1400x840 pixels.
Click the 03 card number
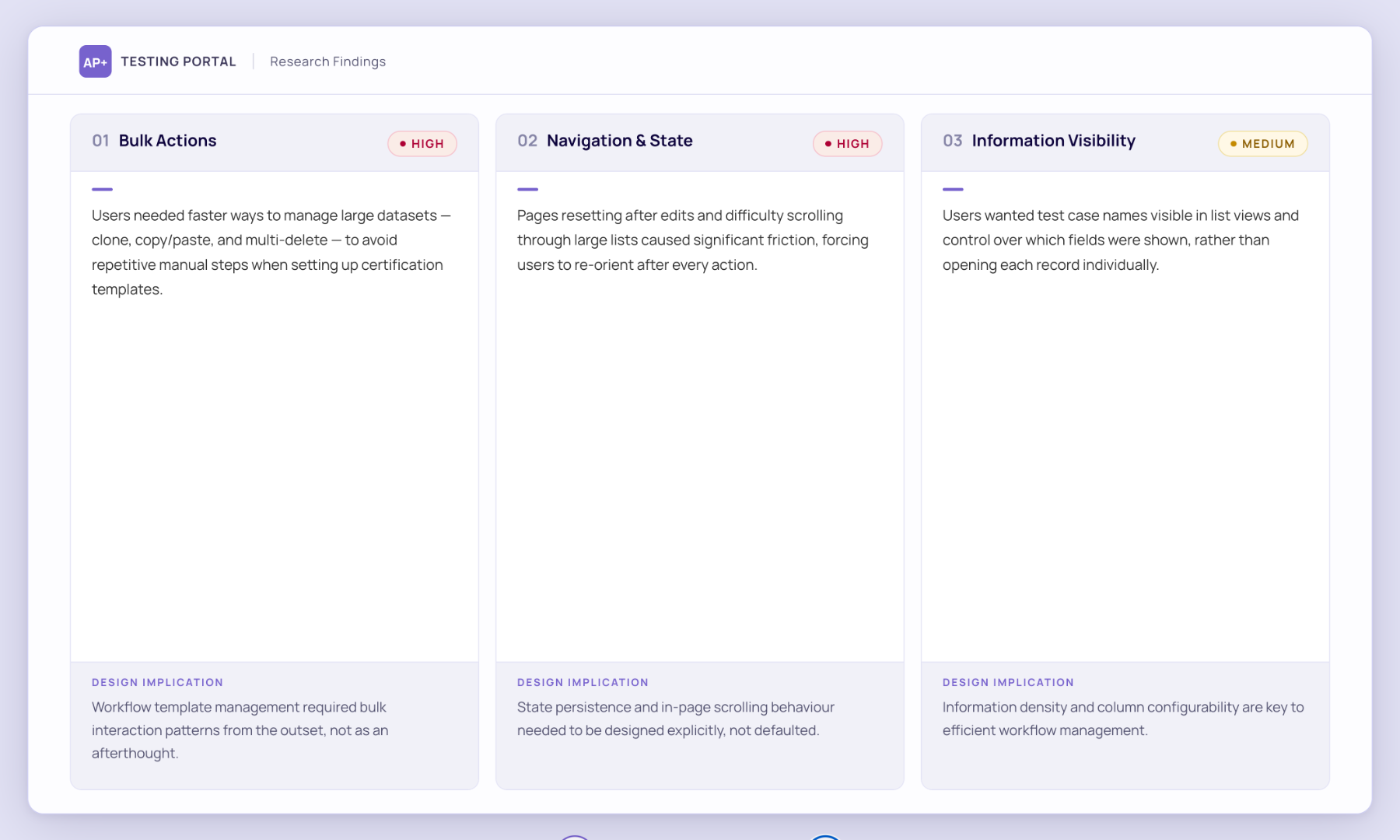pyautogui.click(x=953, y=141)
